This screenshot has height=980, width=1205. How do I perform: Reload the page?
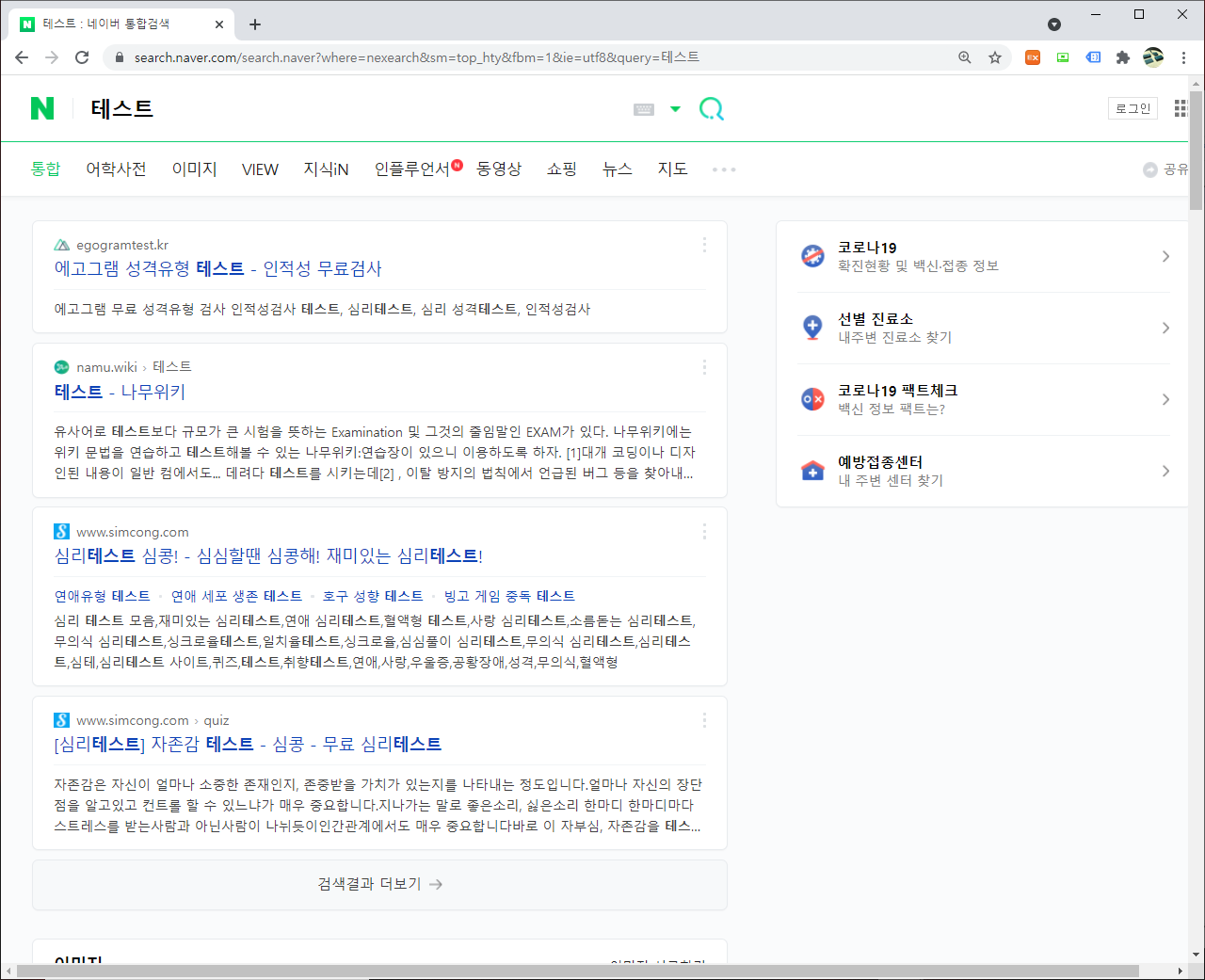click(82, 57)
